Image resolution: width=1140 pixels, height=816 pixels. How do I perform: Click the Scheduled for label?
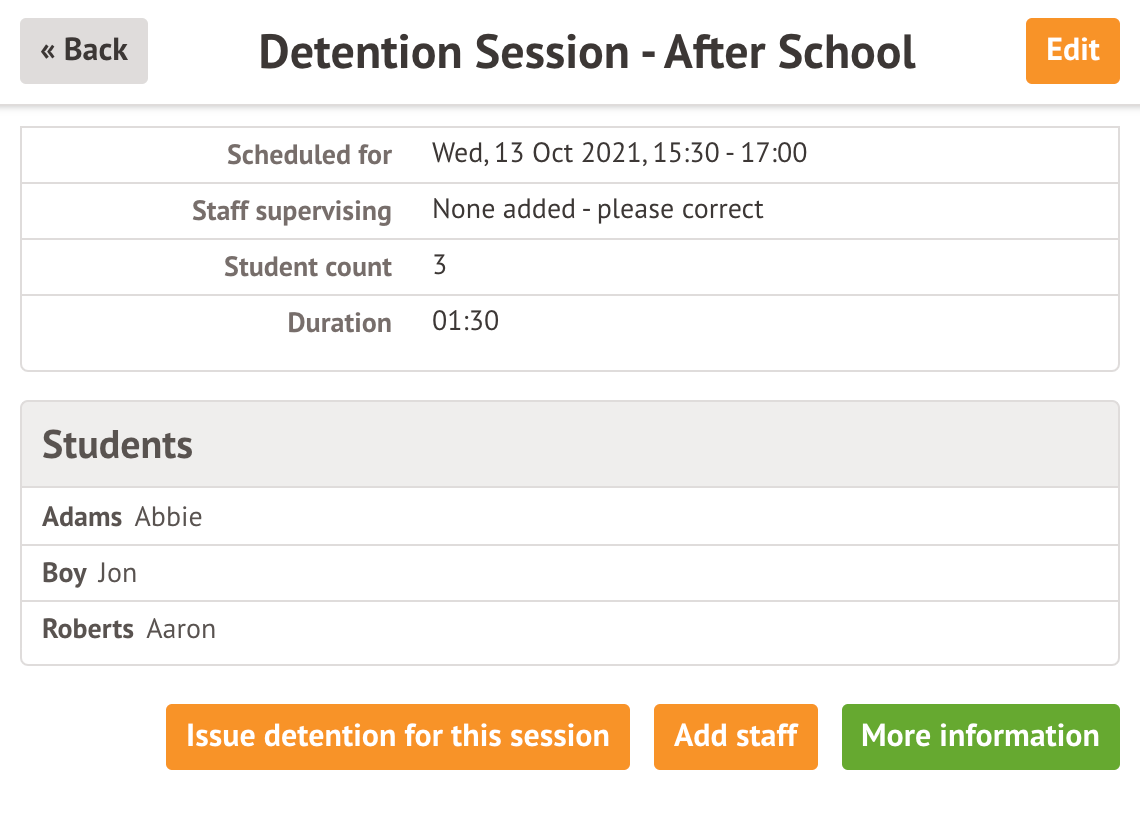click(309, 155)
